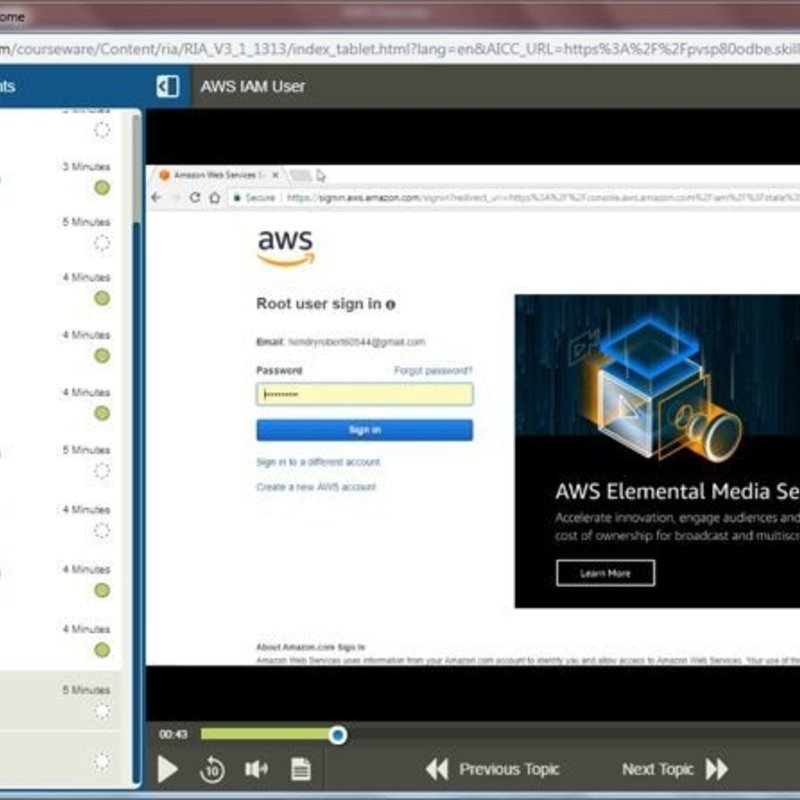Reload the AWS sign-in page
The height and width of the screenshot is (800, 800).
(194, 197)
